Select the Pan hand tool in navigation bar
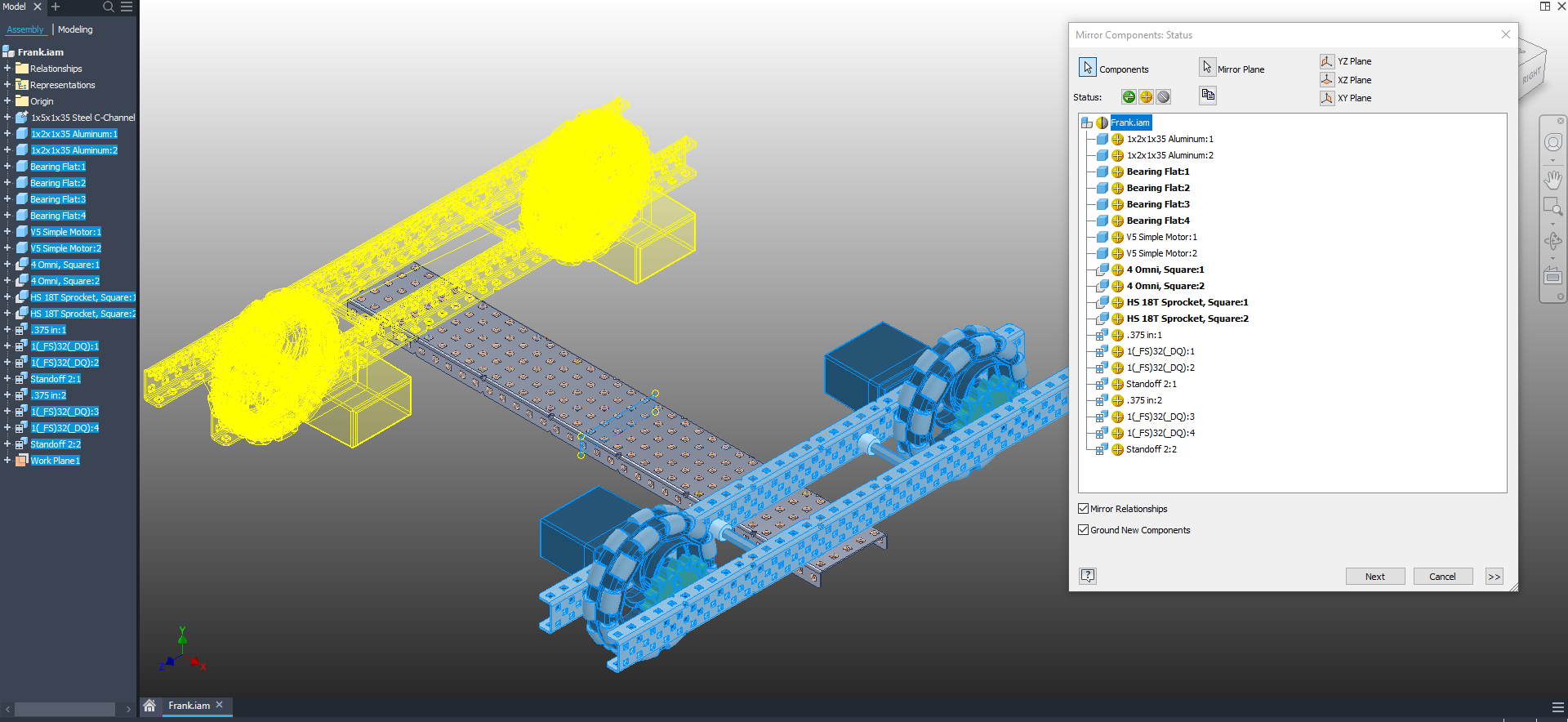The image size is (1568, 722). pyautogui.click(x=1552, y=179)
